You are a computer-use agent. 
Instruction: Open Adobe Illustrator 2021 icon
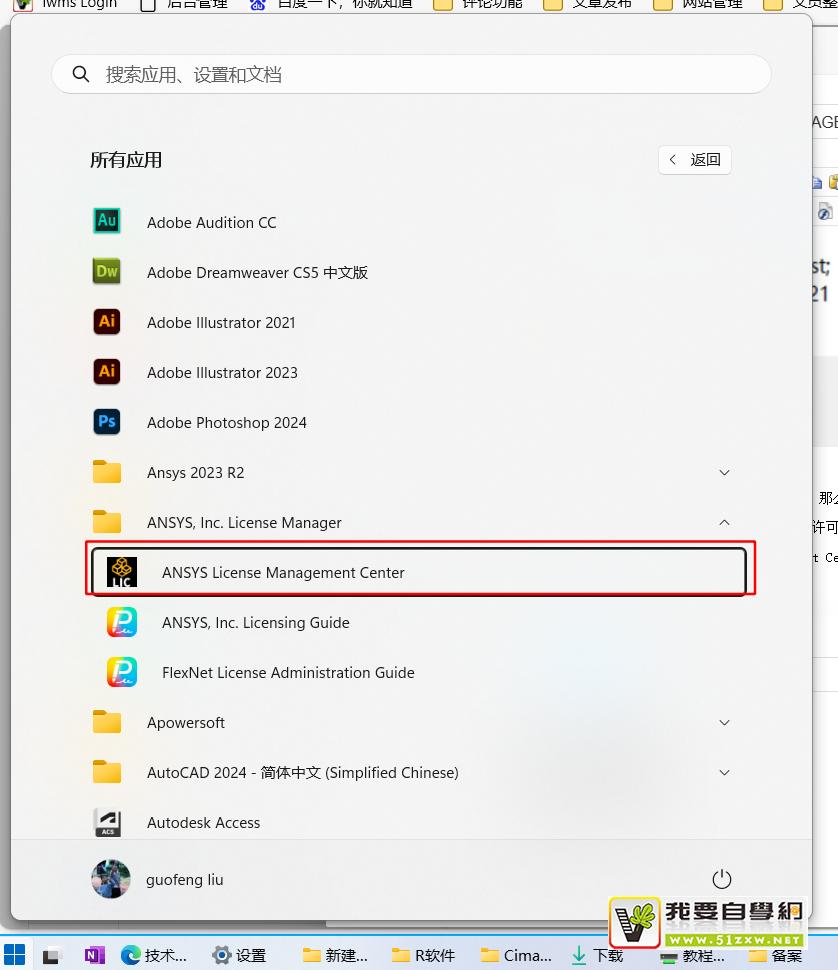point(107,322)
